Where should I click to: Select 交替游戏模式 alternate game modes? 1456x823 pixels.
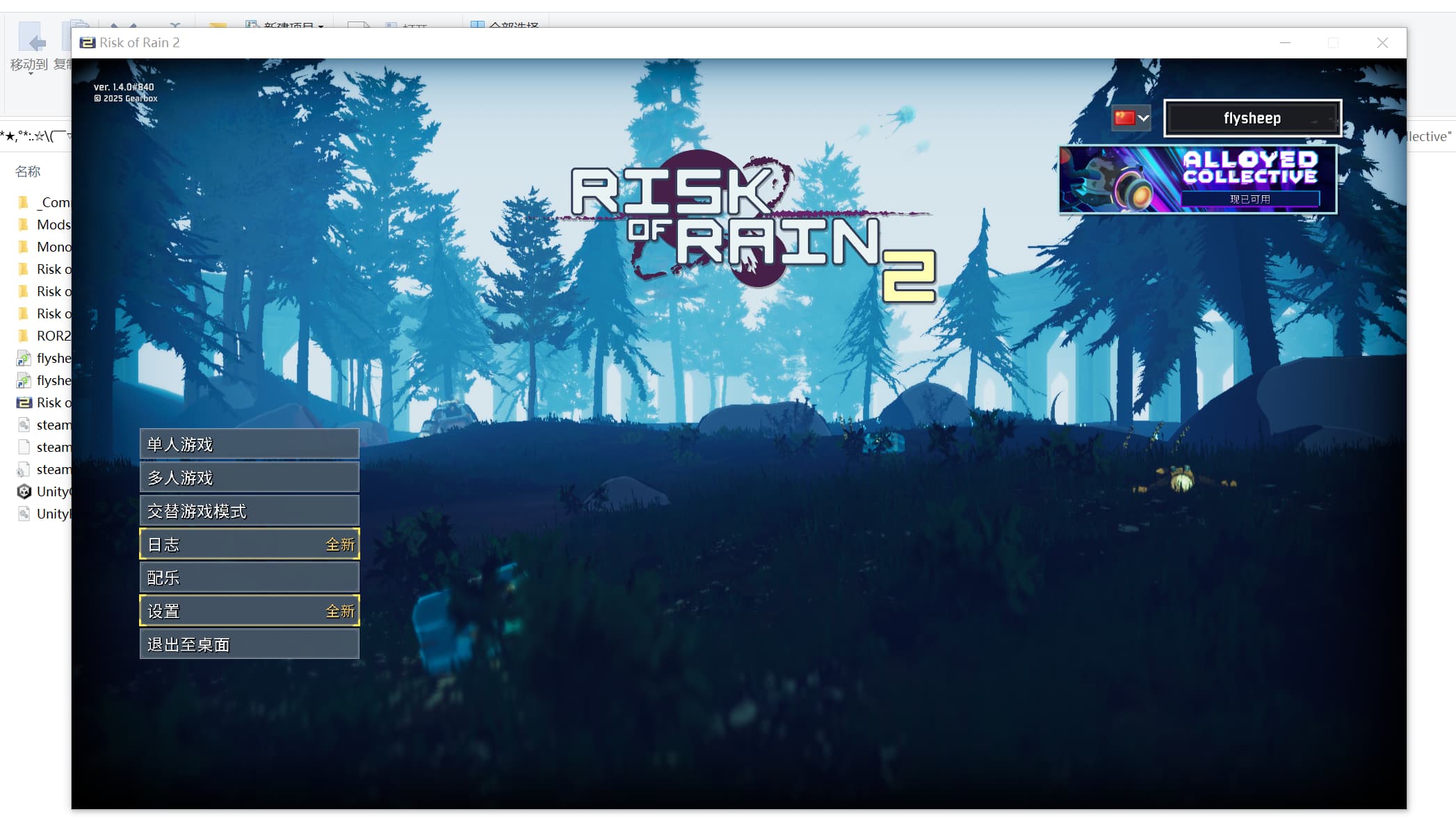[x=249, y=511]
